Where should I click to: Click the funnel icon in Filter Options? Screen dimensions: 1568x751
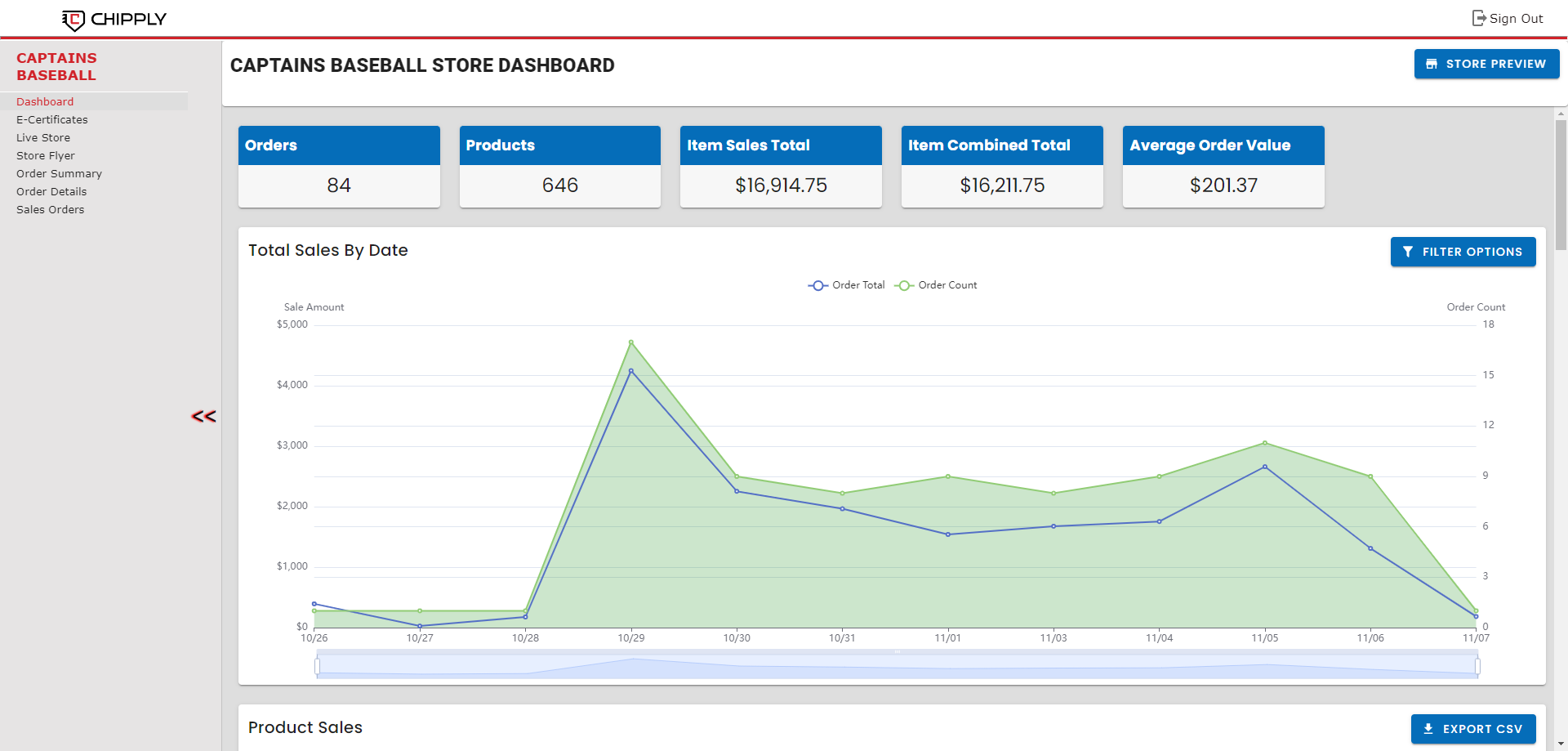(x=1408, y=252)
